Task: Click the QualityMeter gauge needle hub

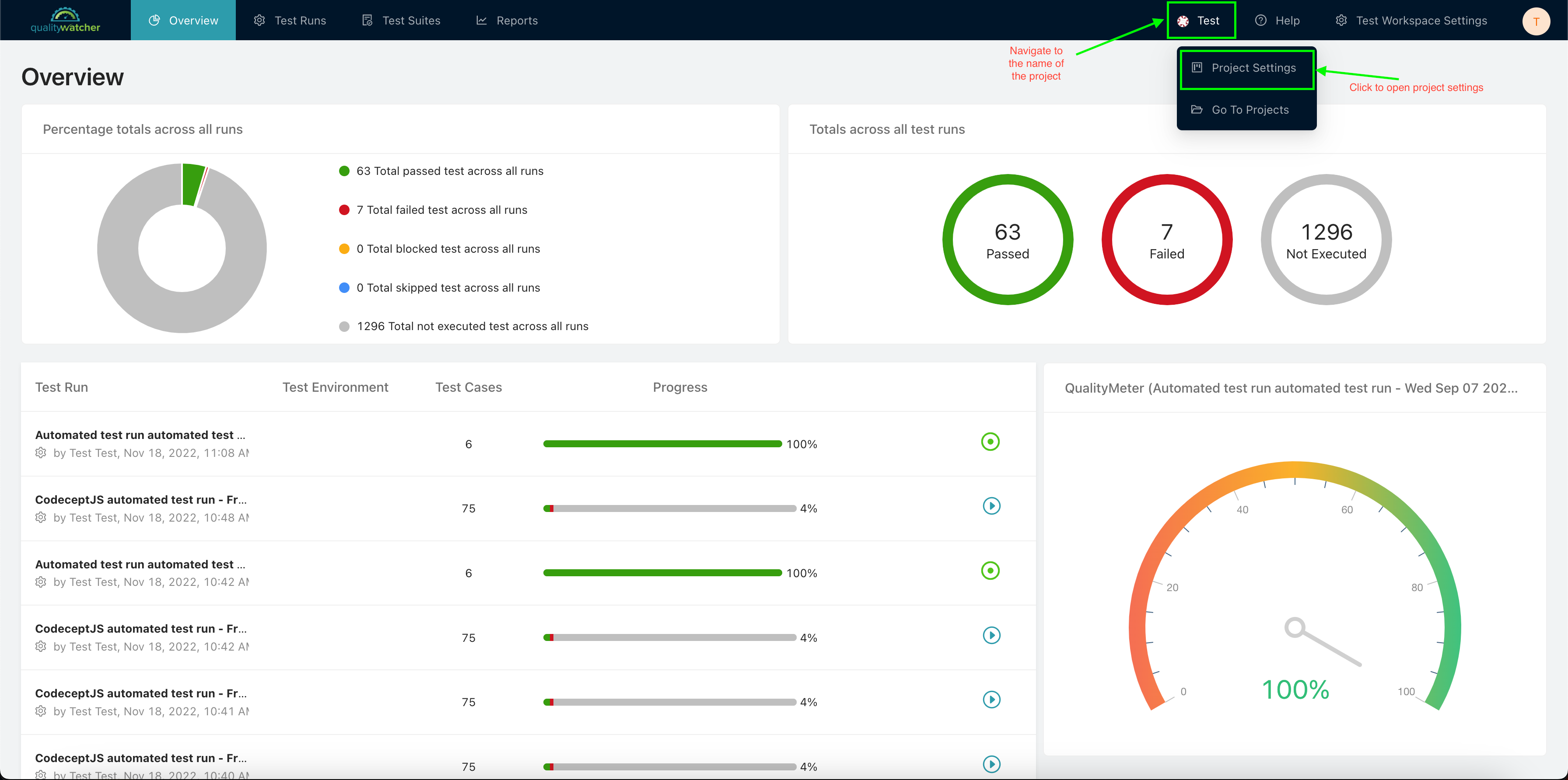Action: click(1294, 627)
